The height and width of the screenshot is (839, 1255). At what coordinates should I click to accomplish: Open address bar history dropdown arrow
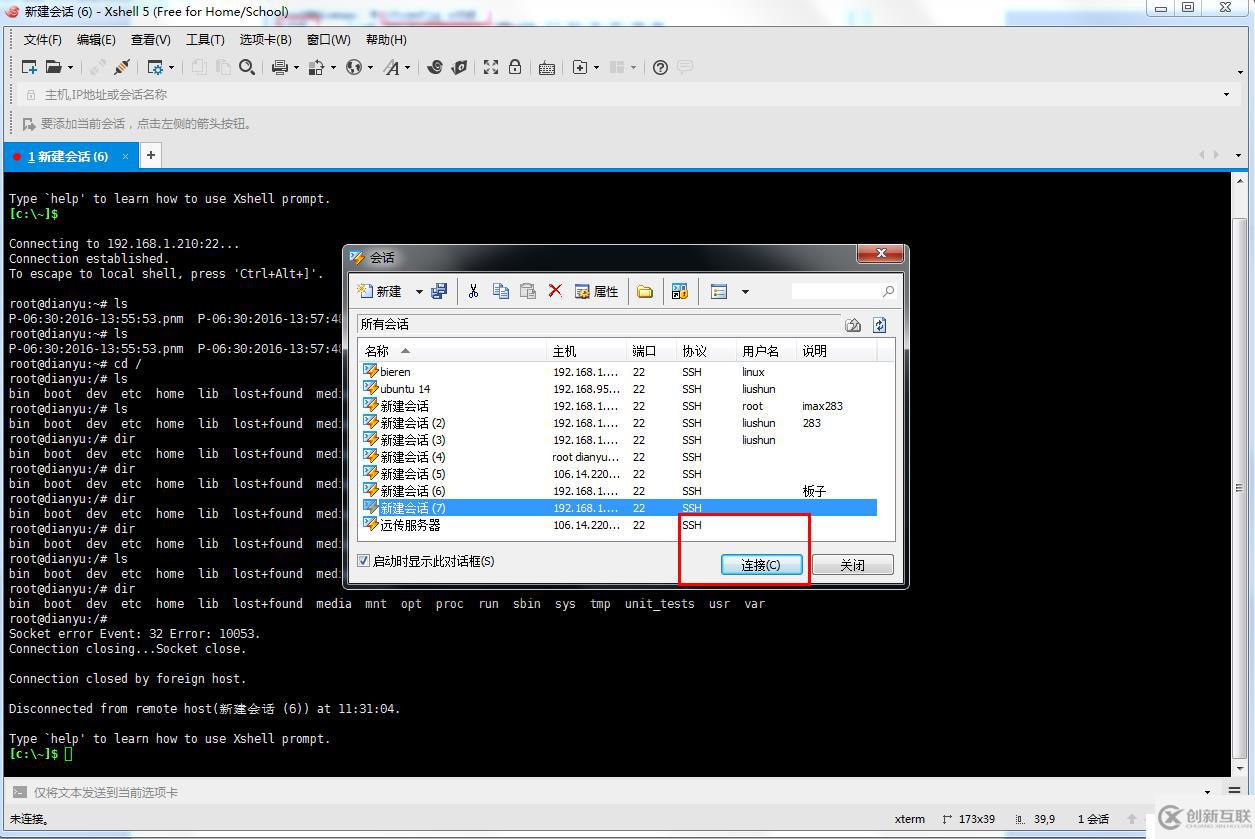tap(1227, 95)
